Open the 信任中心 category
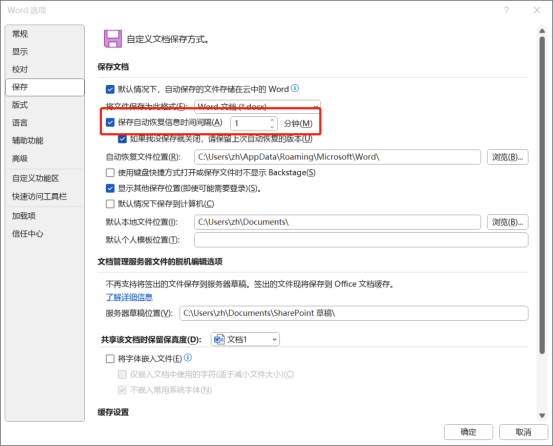This screenshot has width=553, height=446. [x=45, y=233]
